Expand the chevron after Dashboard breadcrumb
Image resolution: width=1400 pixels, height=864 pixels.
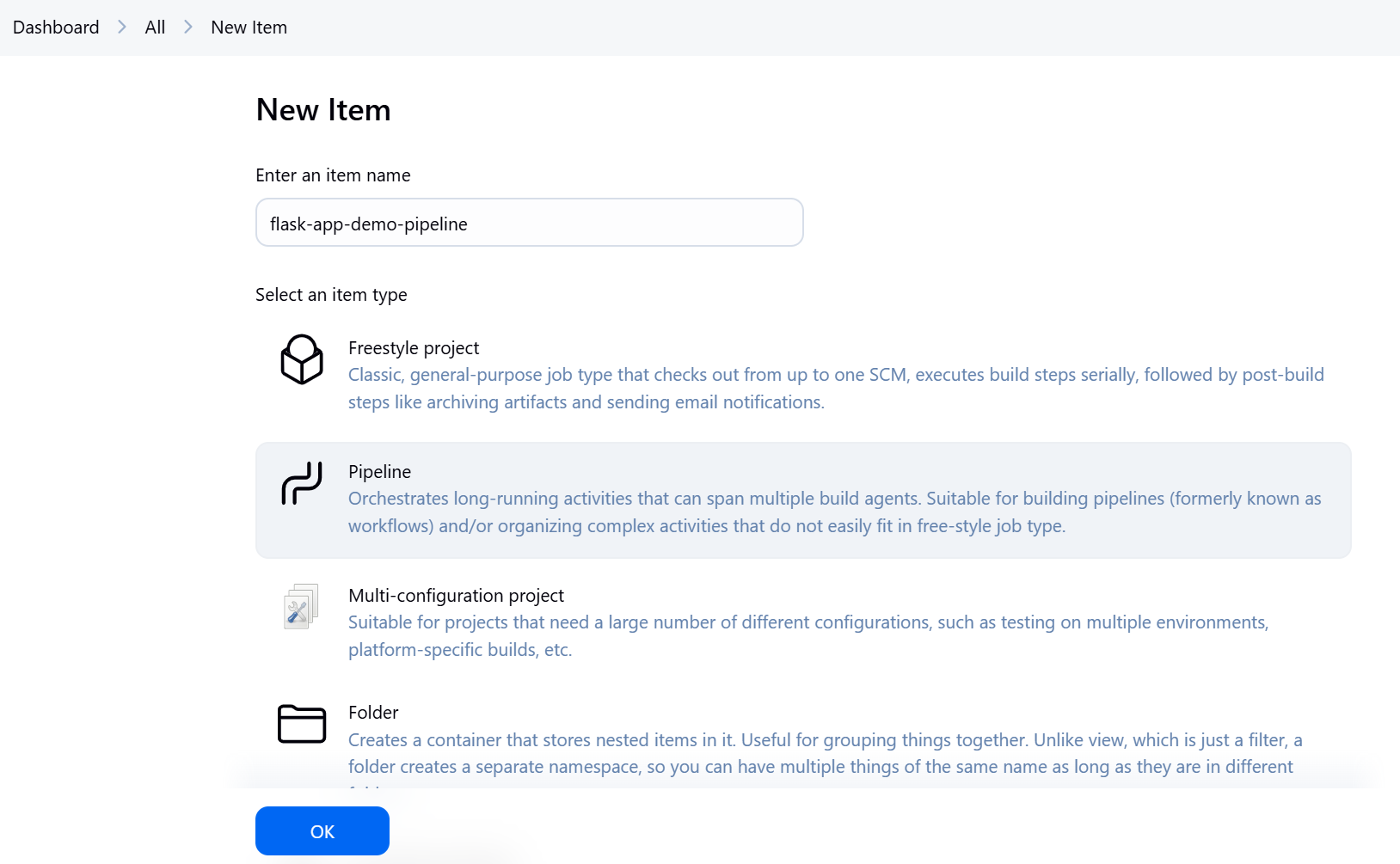(122, 28)
